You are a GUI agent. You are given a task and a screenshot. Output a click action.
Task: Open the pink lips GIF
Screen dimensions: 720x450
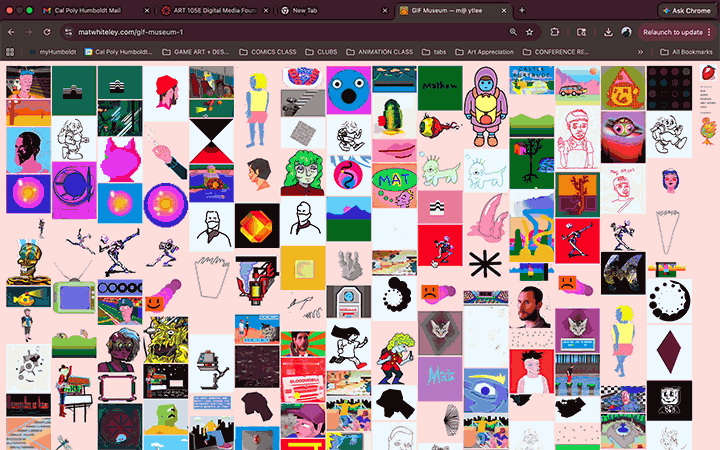(394, 150)
